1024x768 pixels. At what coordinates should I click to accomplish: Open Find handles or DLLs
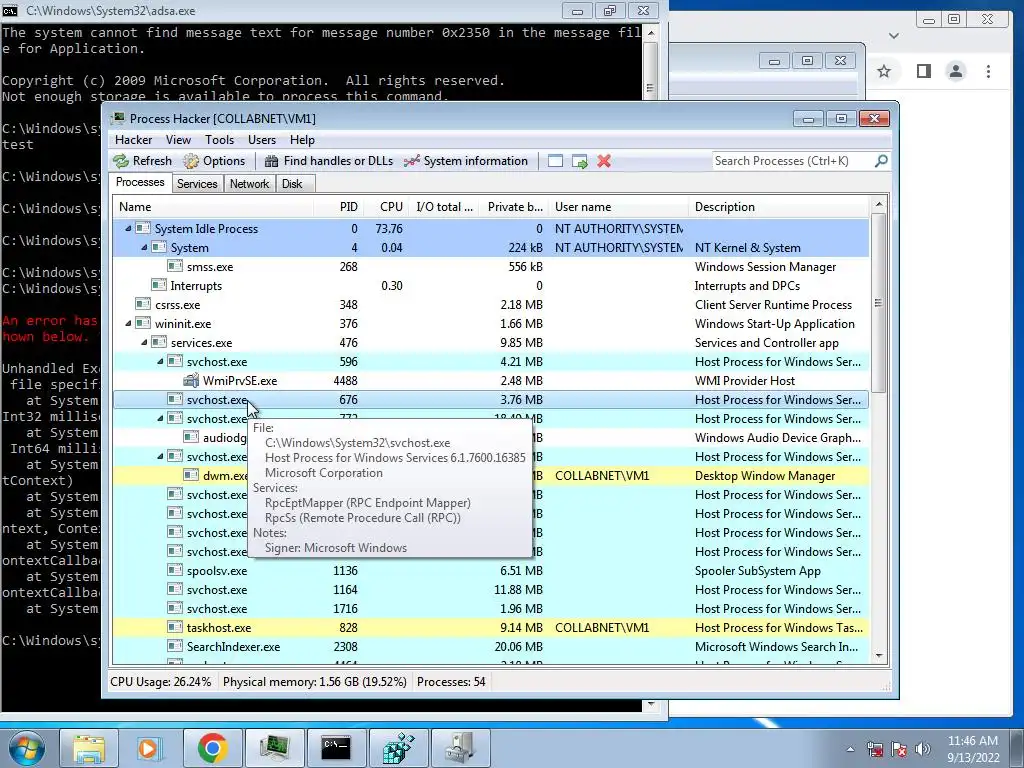click(329, 161)
